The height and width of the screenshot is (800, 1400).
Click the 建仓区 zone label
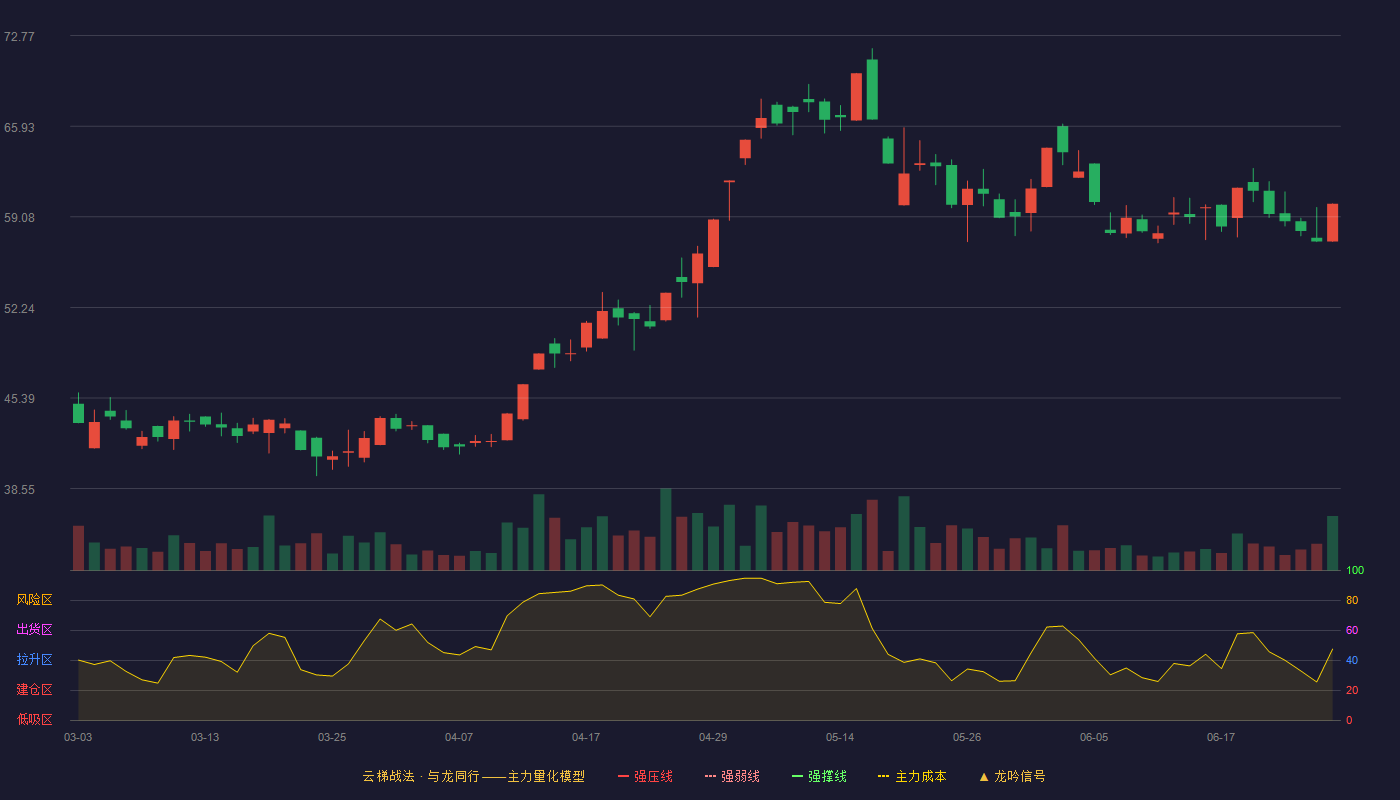[x=34, y=690]
